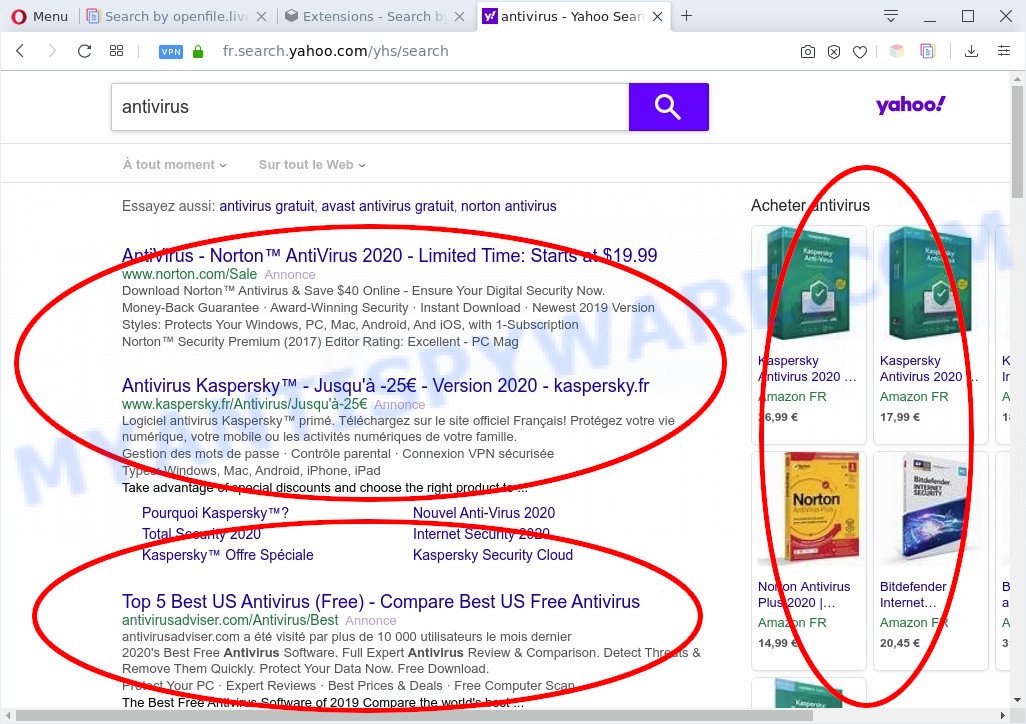
Task: Add page to bookmarks heart icon
Action: (860, 52)
